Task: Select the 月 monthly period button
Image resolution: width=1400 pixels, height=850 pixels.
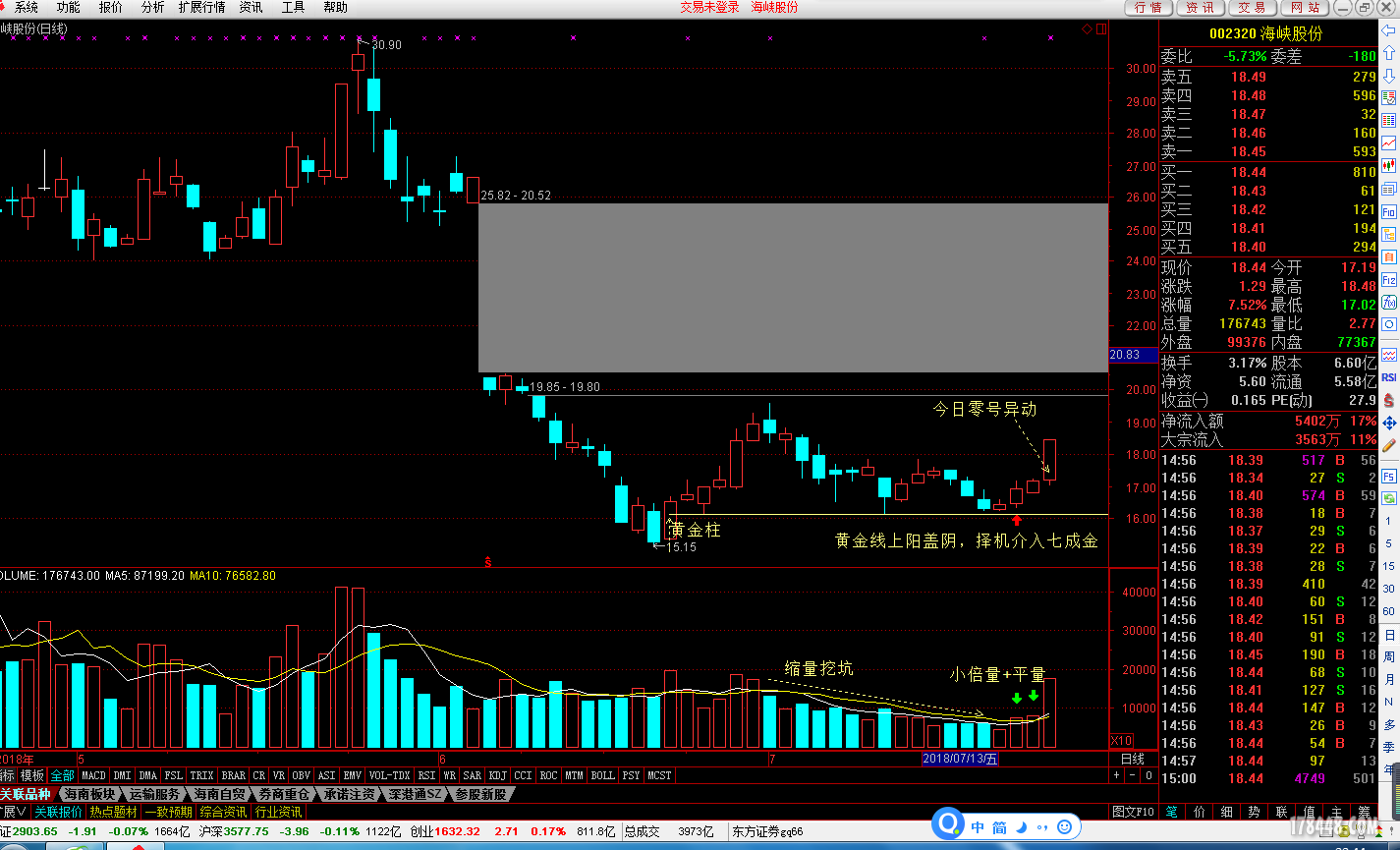Action: click(x=1388, y=679)
